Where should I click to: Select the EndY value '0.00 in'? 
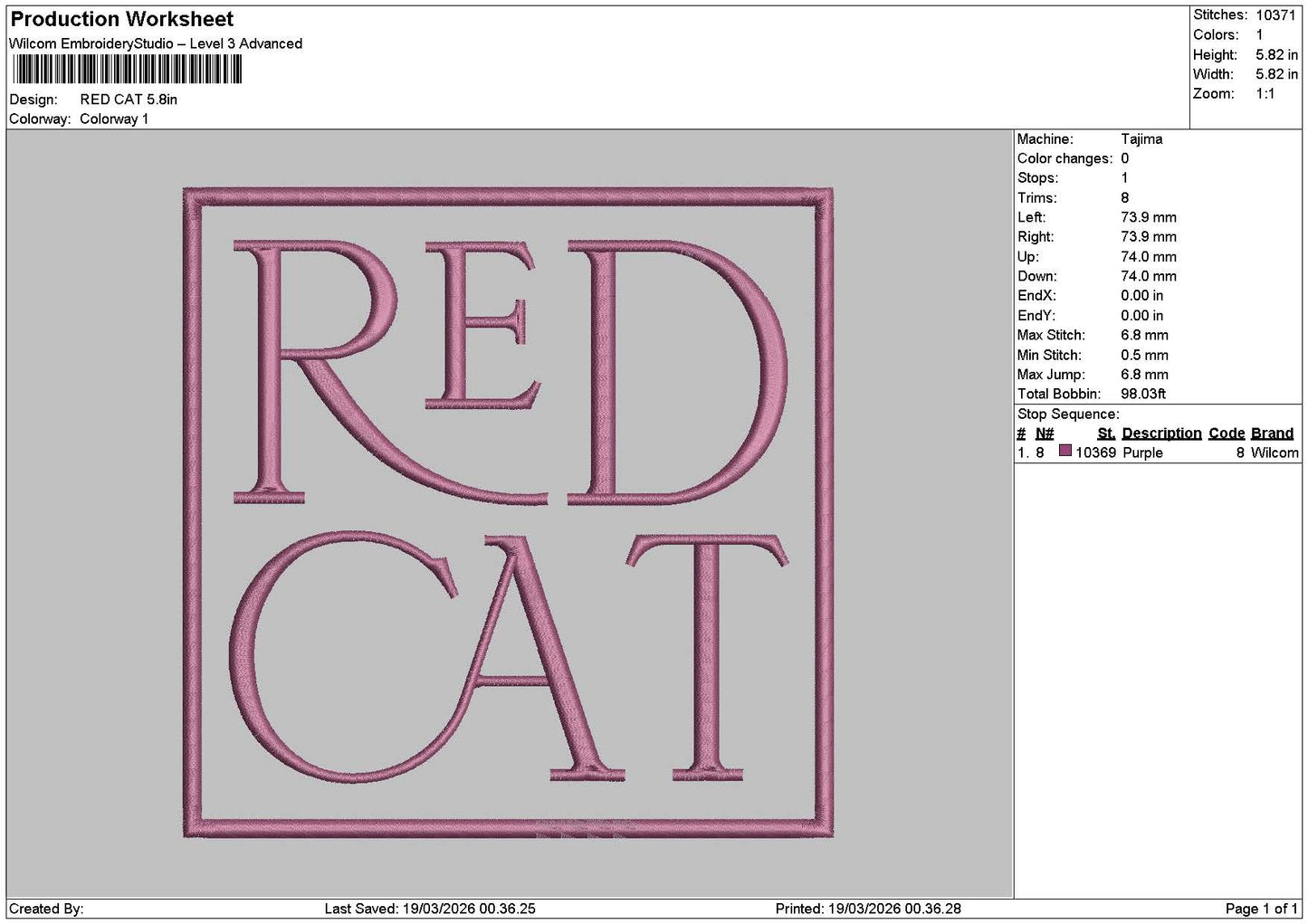pos(1142,316)
